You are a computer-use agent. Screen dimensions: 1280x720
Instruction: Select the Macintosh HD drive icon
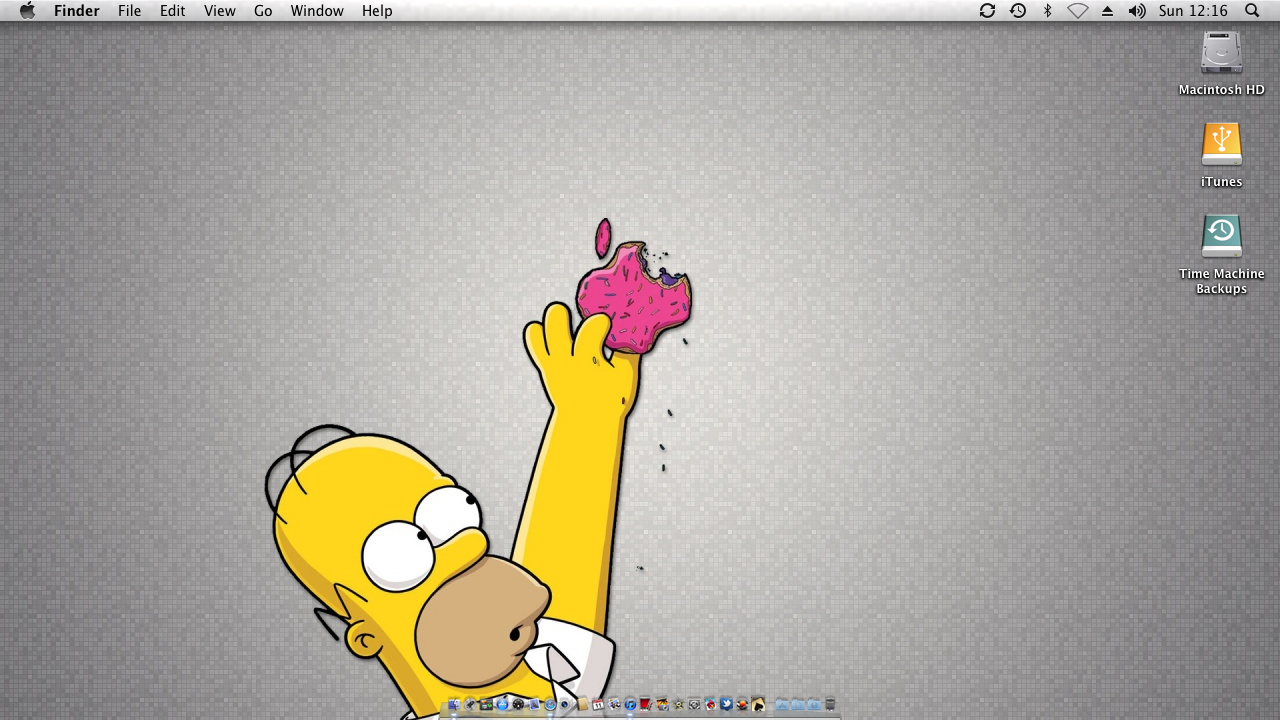1221,53
